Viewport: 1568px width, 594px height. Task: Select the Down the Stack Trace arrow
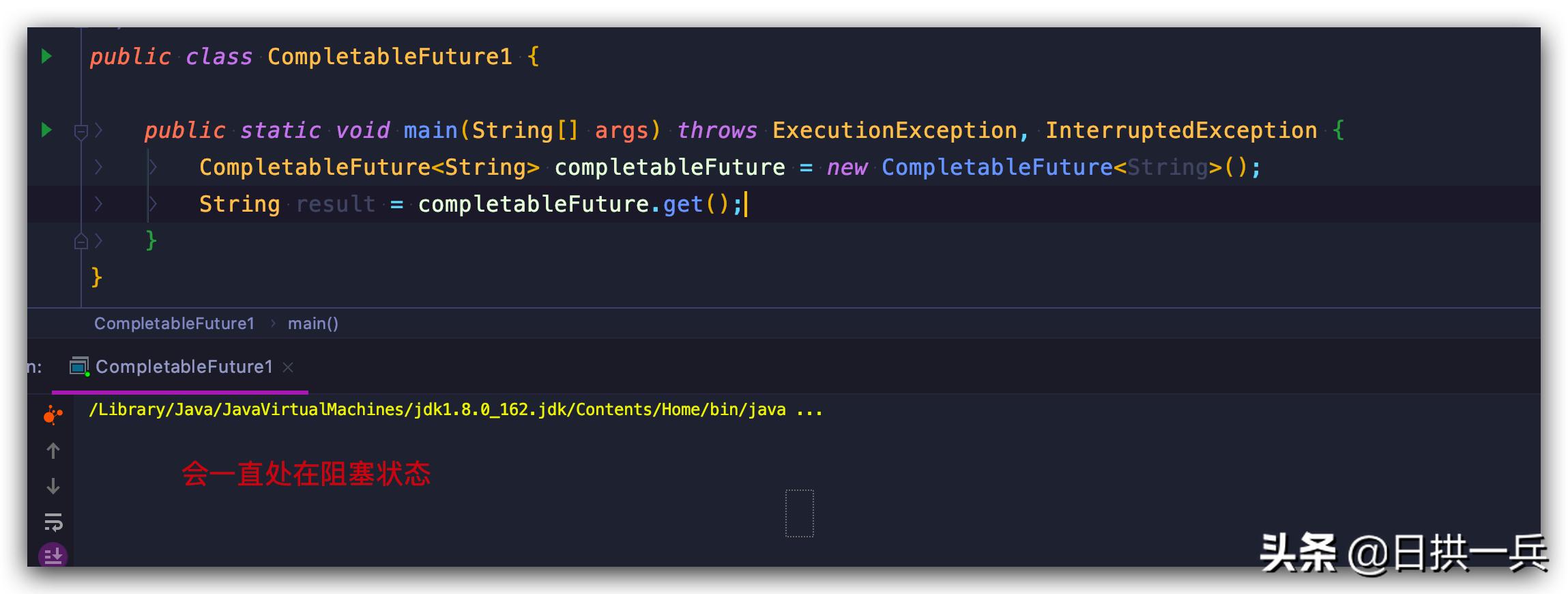pyautogui.click(x=53, y=487)
